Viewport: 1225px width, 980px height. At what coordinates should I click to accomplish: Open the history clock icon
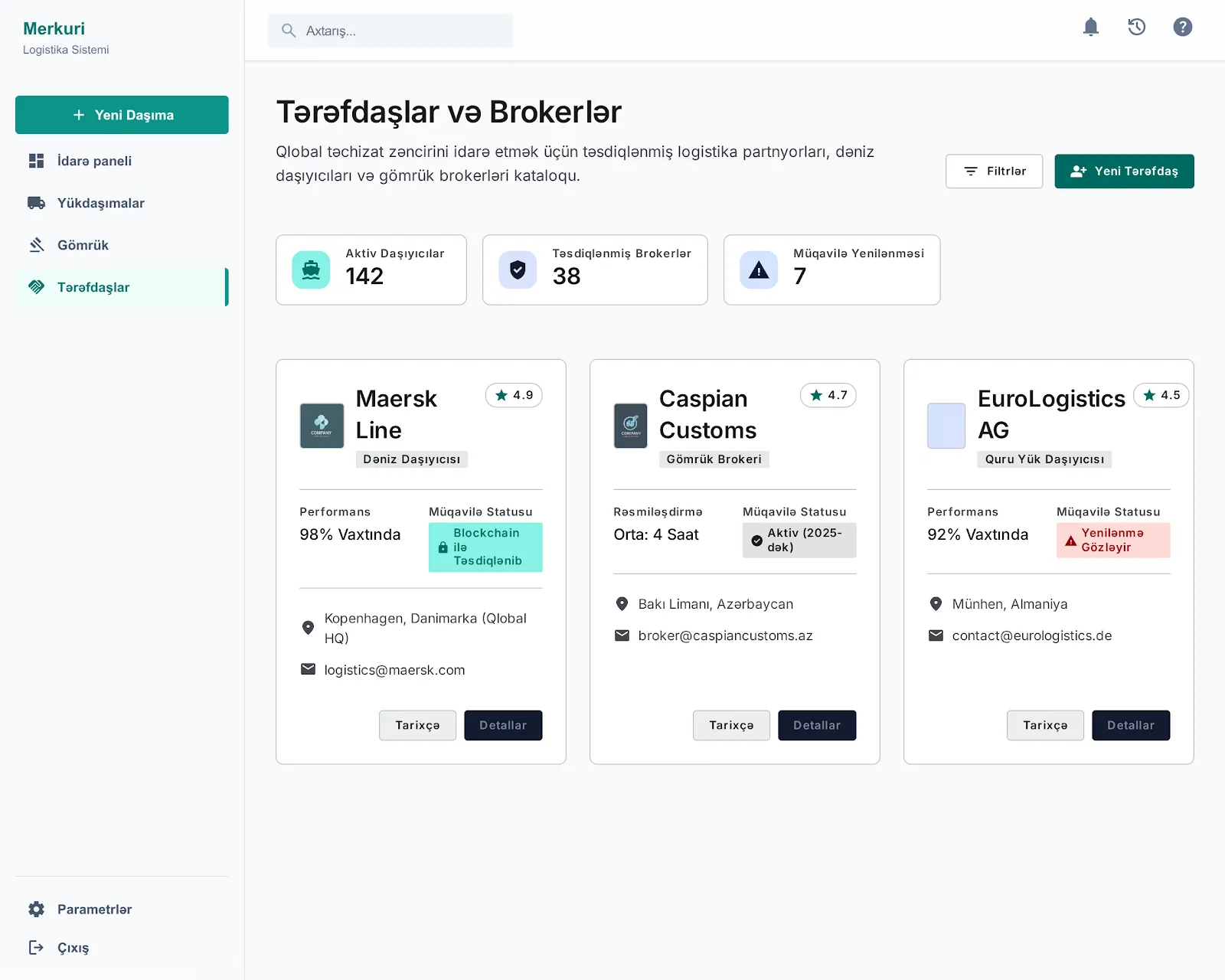(x=1137, y=28)
